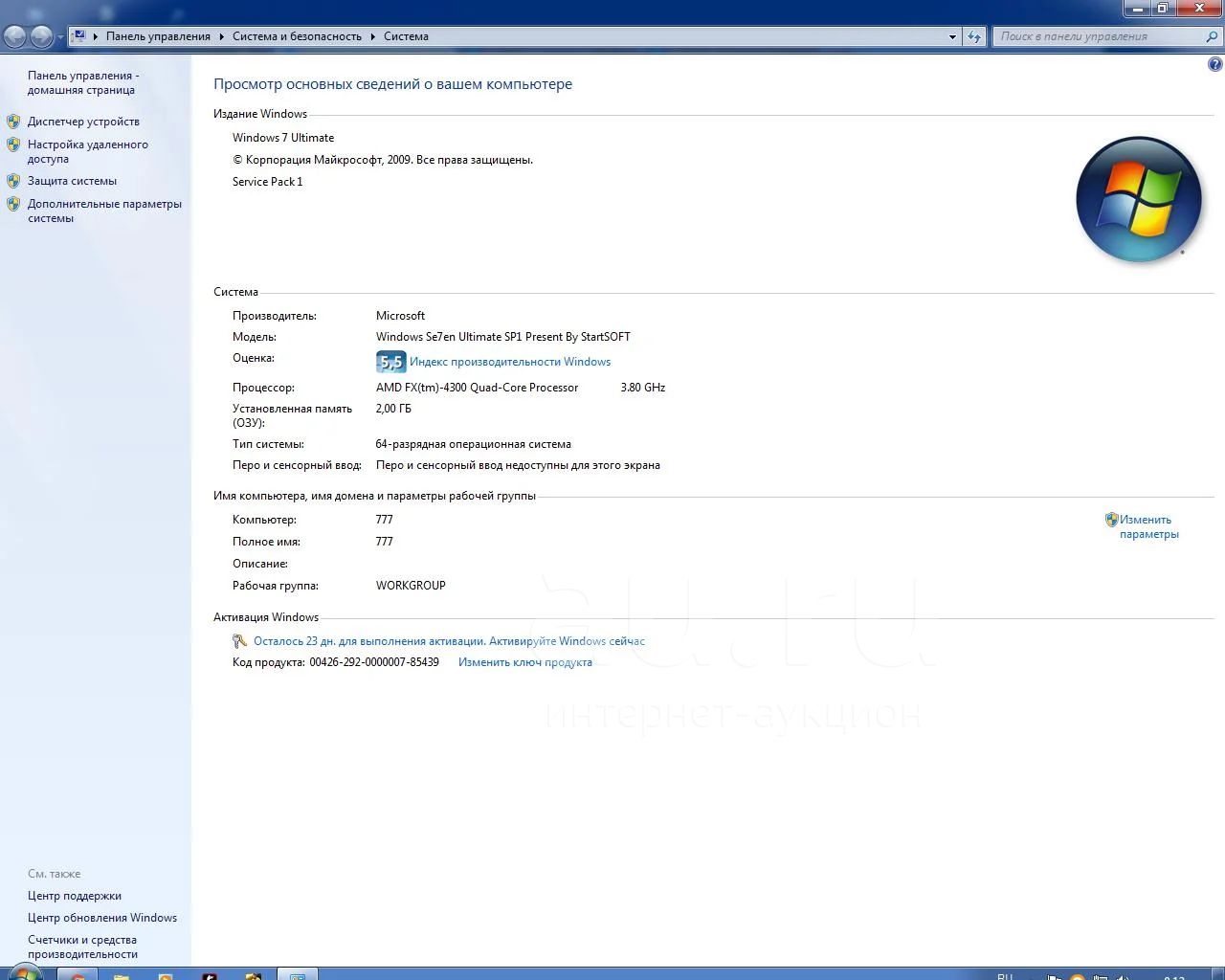
Task: Click workgroup value WORKGROUP
Action: [411, 586]
